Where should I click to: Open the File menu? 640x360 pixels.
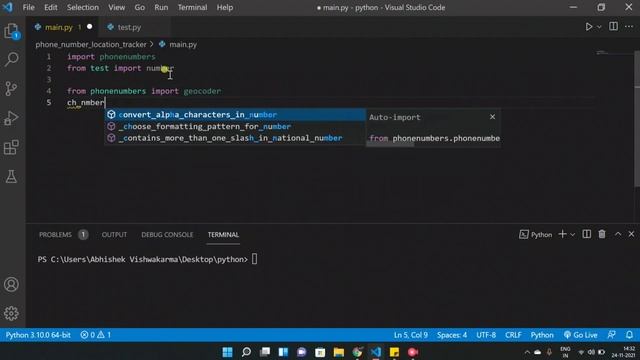coord(29,7)
